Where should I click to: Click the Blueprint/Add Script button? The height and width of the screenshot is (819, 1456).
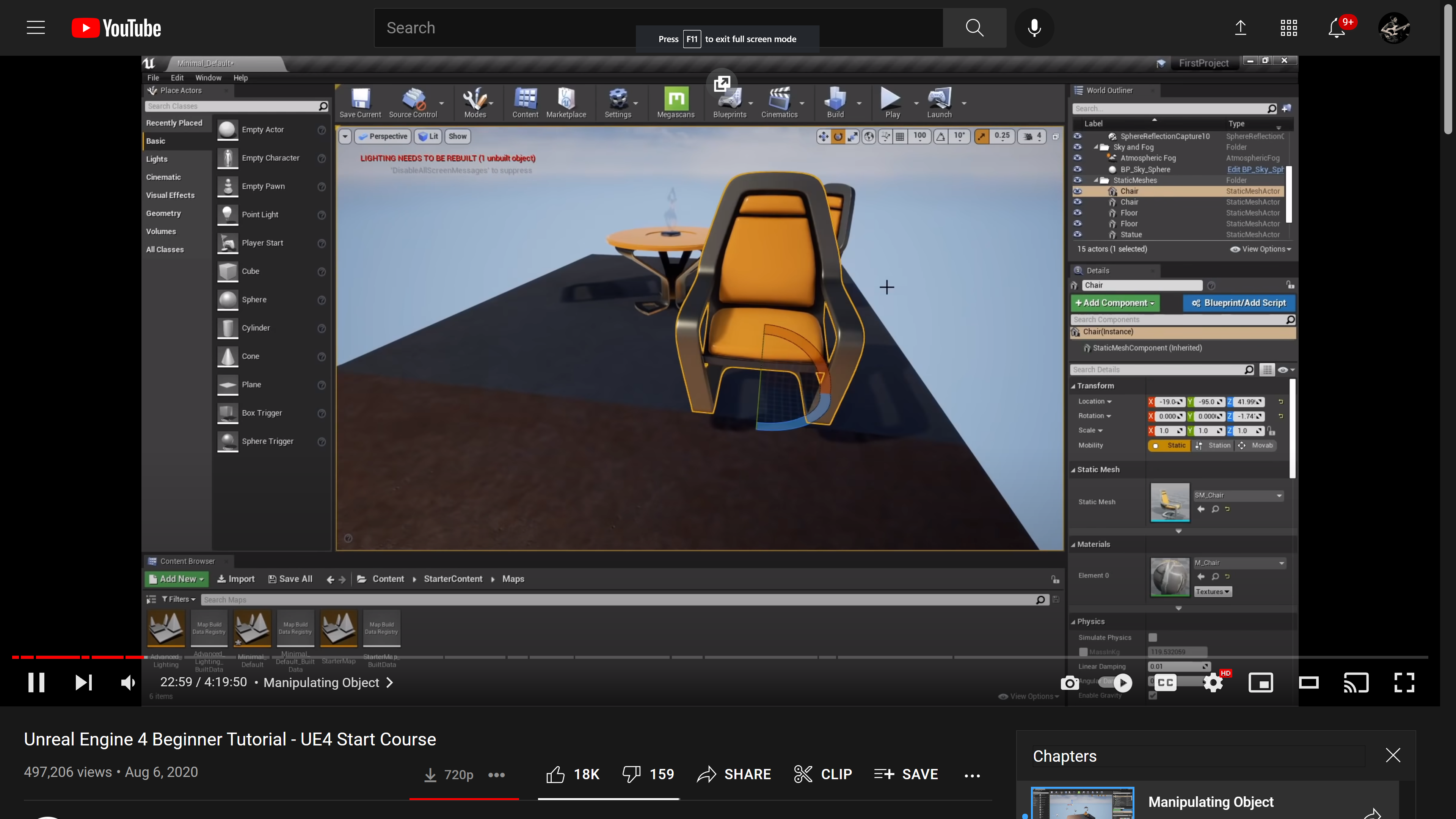click(1239, 303)
